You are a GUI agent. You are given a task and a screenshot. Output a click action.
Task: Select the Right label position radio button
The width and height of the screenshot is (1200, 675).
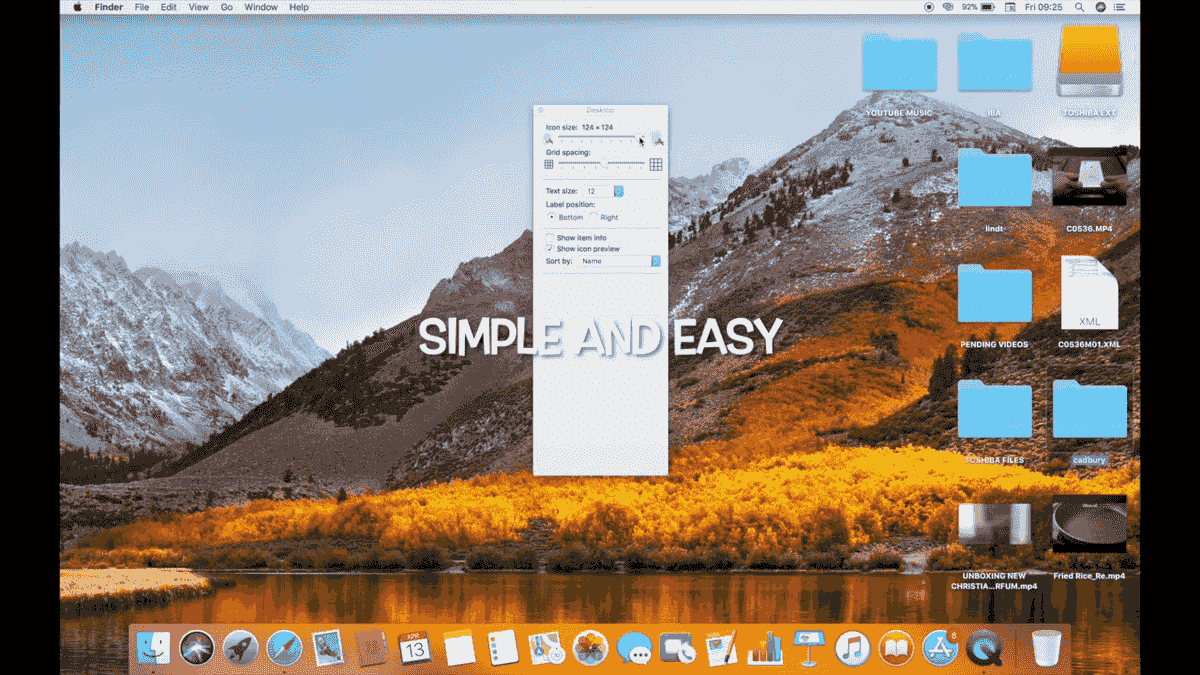[594, 217]
